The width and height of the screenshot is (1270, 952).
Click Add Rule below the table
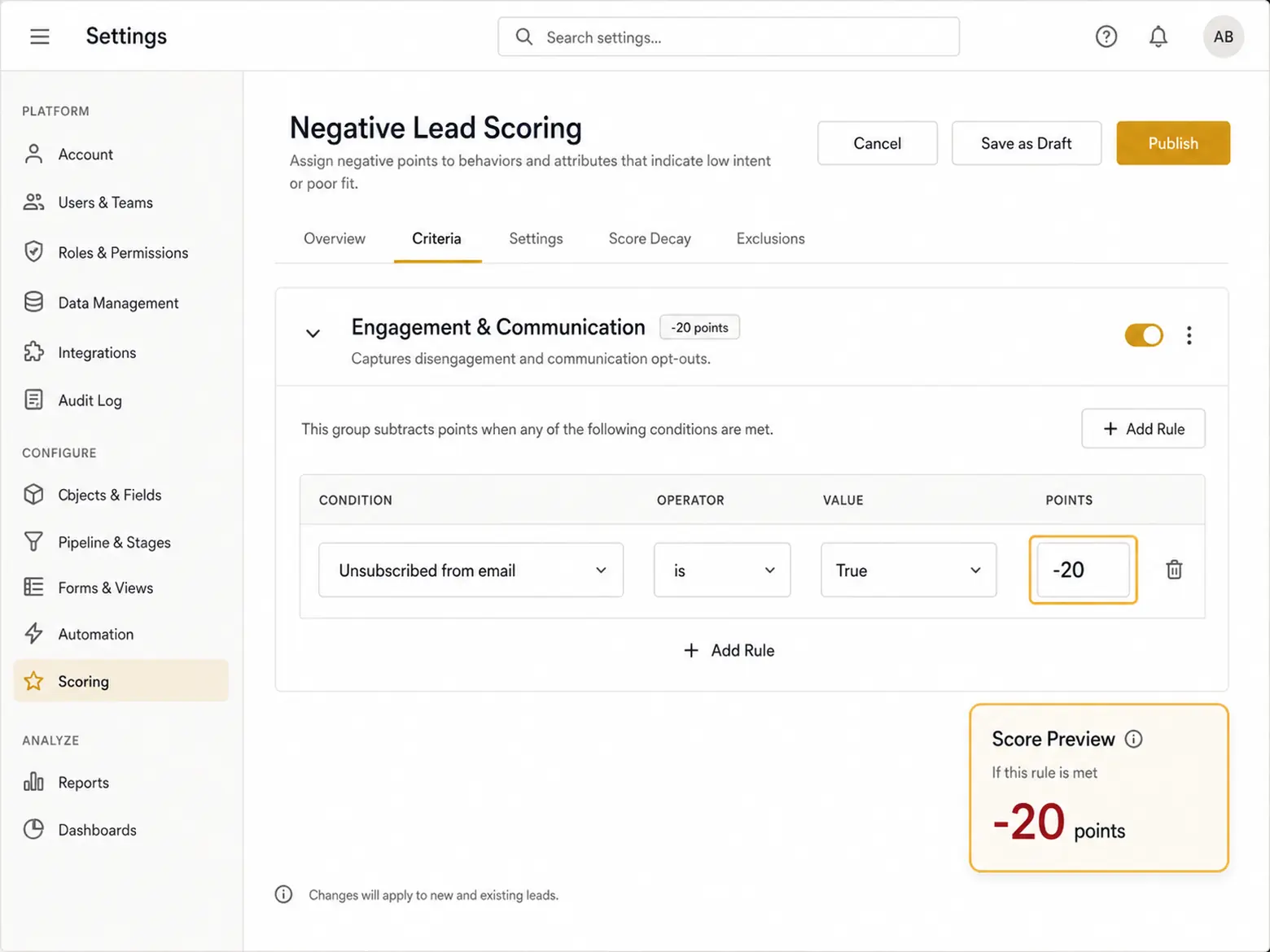(729, 650)
